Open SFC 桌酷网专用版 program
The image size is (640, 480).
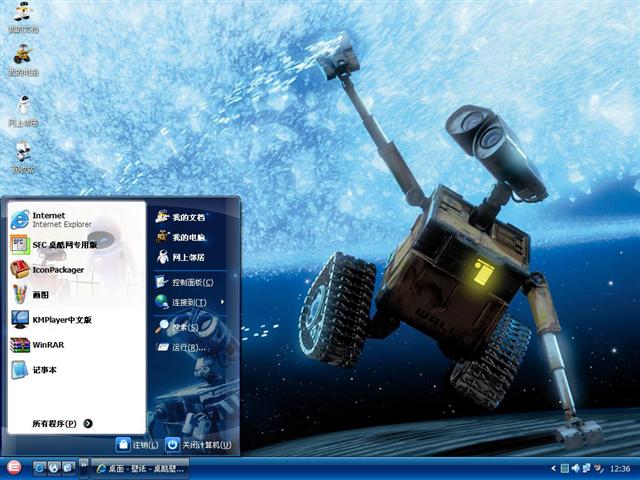pyautogui.click(x=76, y=244)
